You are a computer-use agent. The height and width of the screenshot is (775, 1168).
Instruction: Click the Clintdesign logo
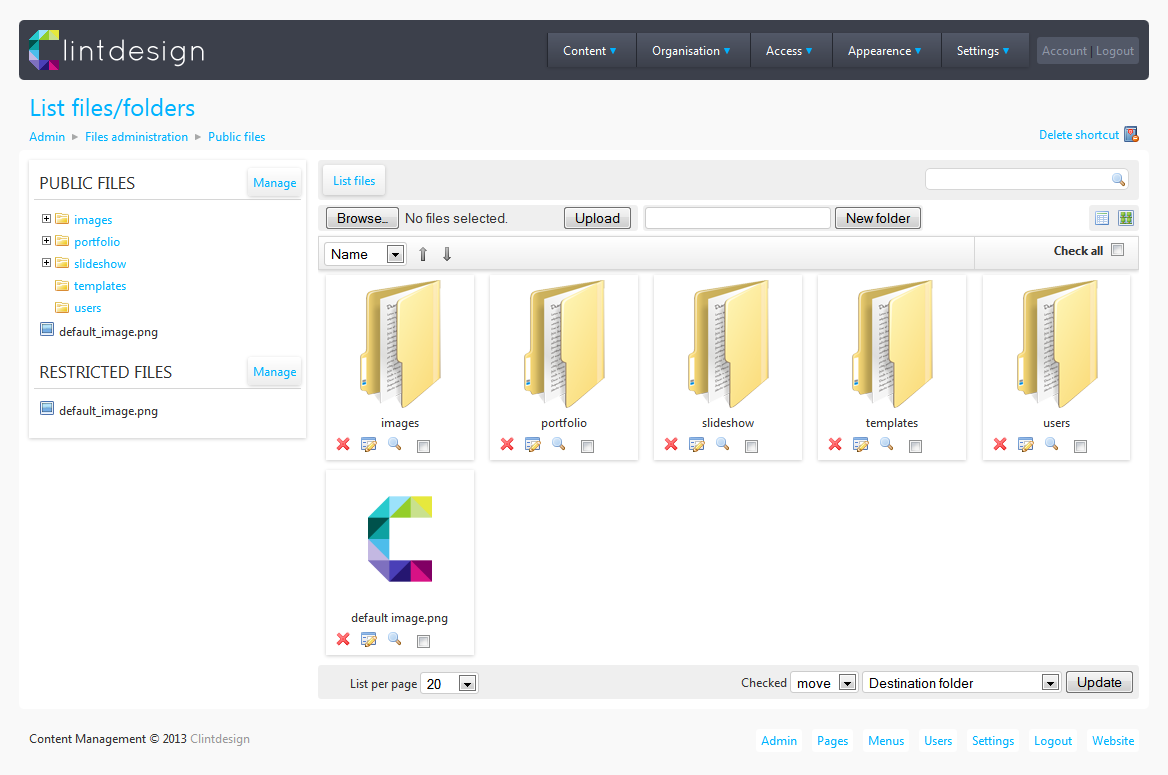(x=117, y=50)
